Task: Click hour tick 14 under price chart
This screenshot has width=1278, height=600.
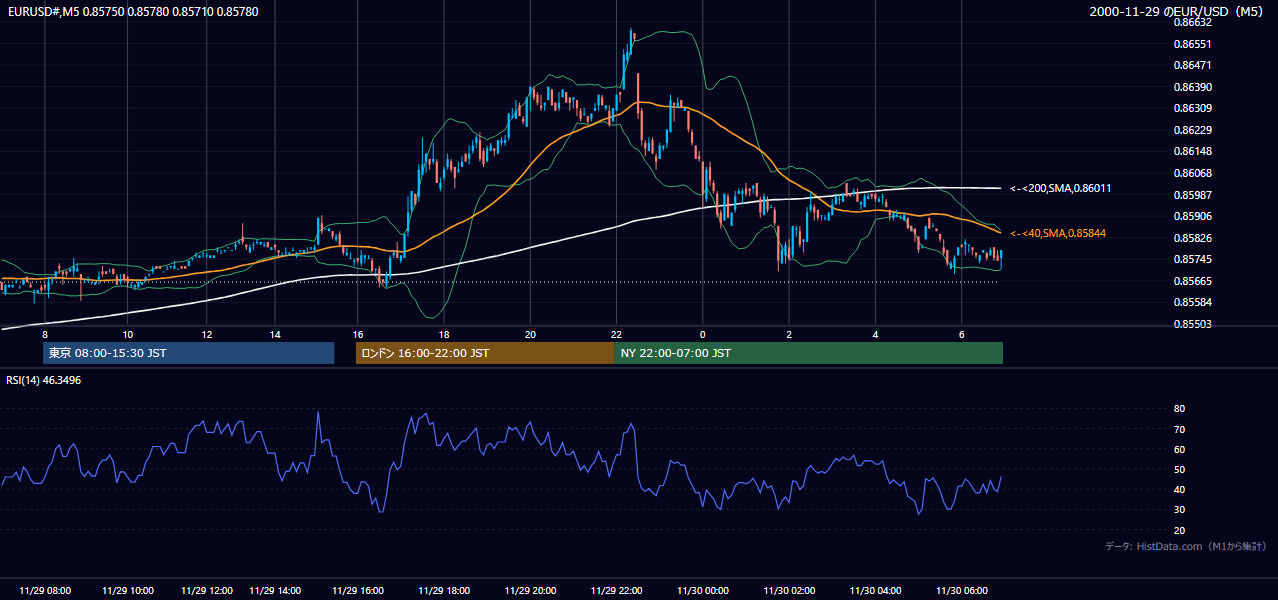Action: coord(276,334)
